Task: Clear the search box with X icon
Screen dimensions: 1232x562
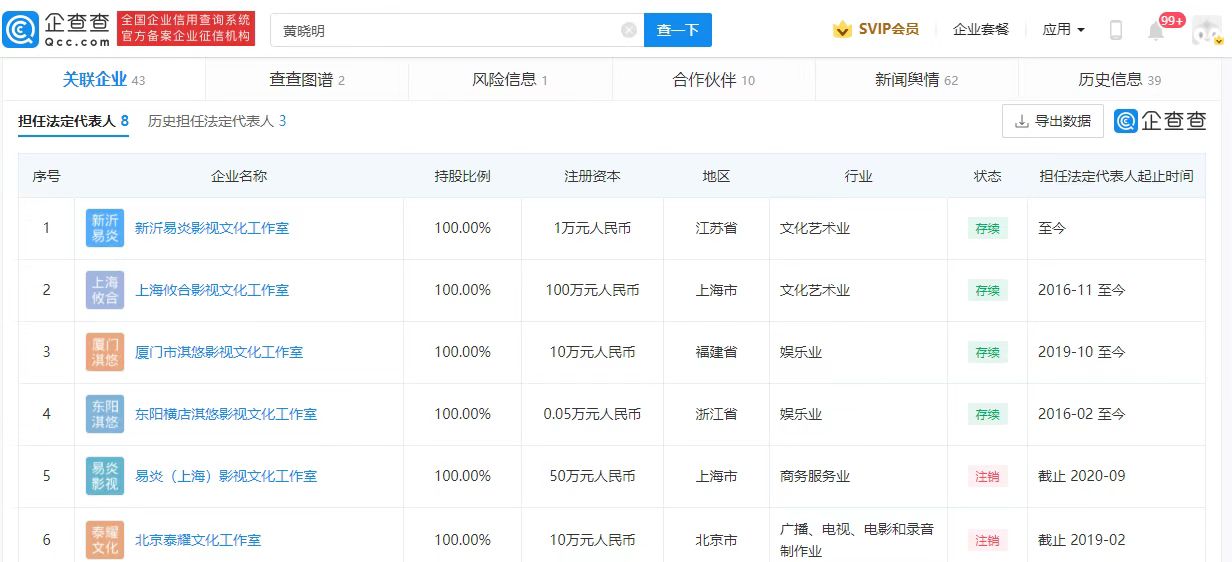Action: pyautogui.click(x=629, y=30)
